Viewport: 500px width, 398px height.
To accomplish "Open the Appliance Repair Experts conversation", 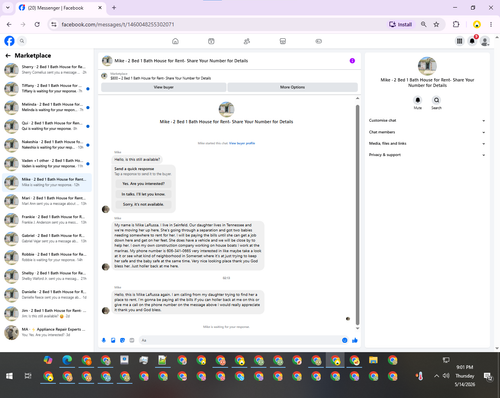I will pyautogui.click(x=47, y=332).
